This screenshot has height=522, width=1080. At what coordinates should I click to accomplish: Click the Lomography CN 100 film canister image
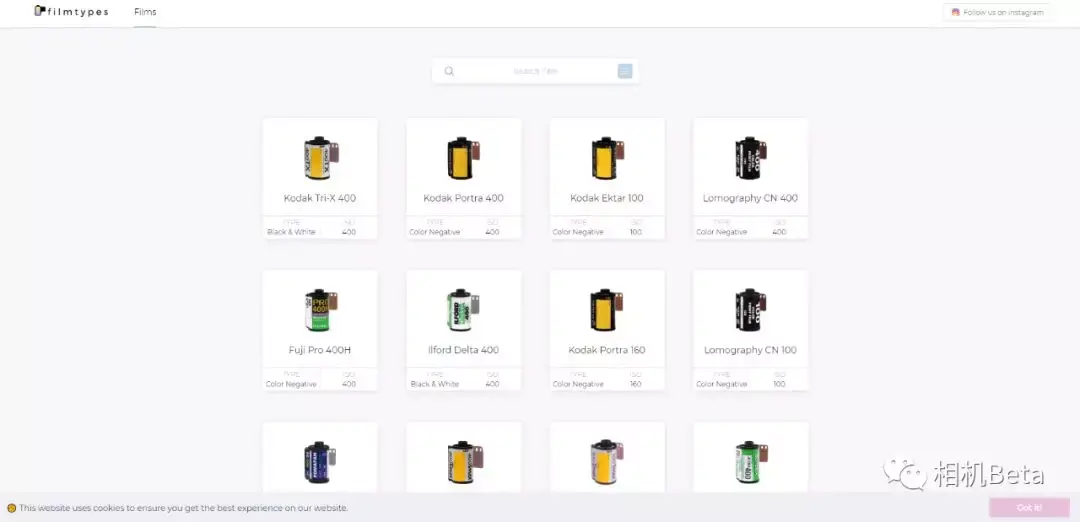pyautogui.click(x=751, y=310)
